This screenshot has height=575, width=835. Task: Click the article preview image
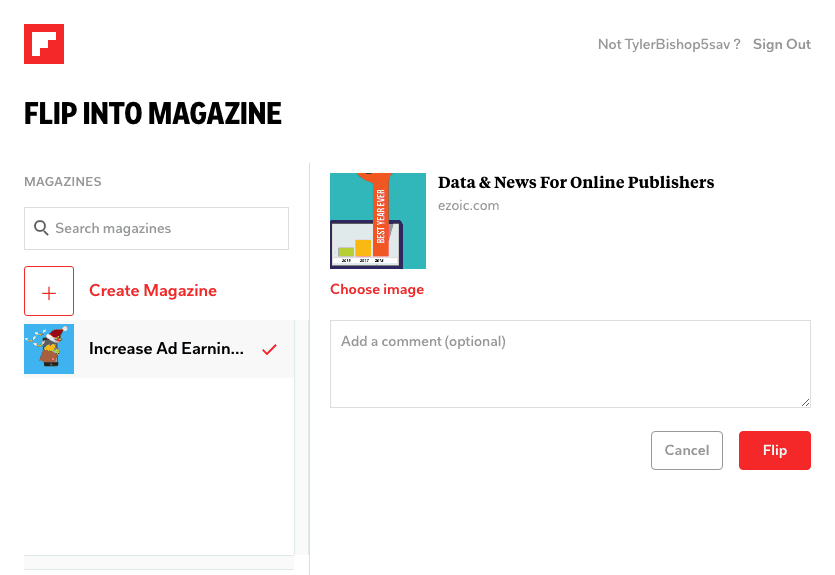[378, 221]
